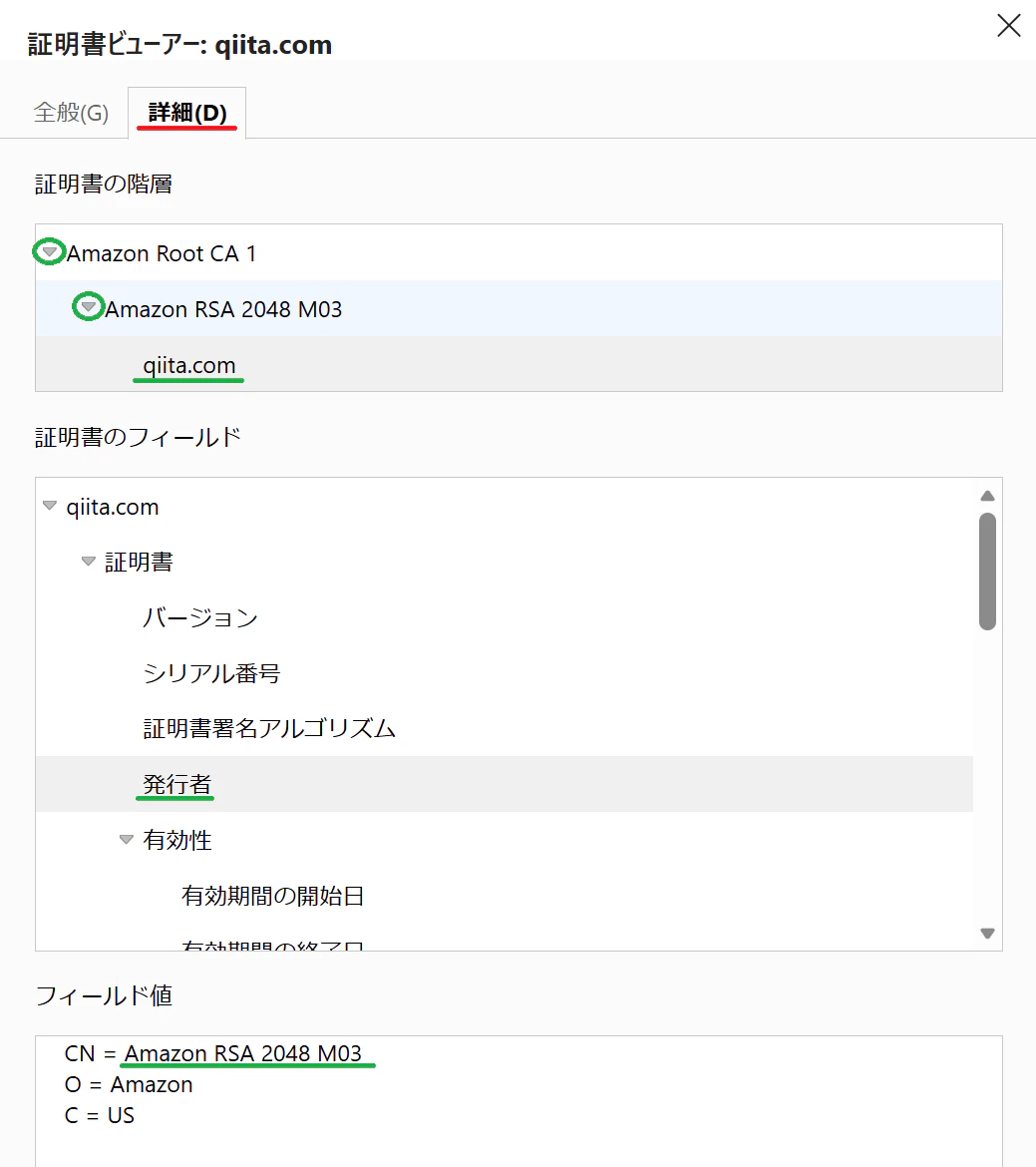Click the CN = Amazon RSA 2048 M03 value
1036x1167 pixels.
click(x=212, y=1053)
